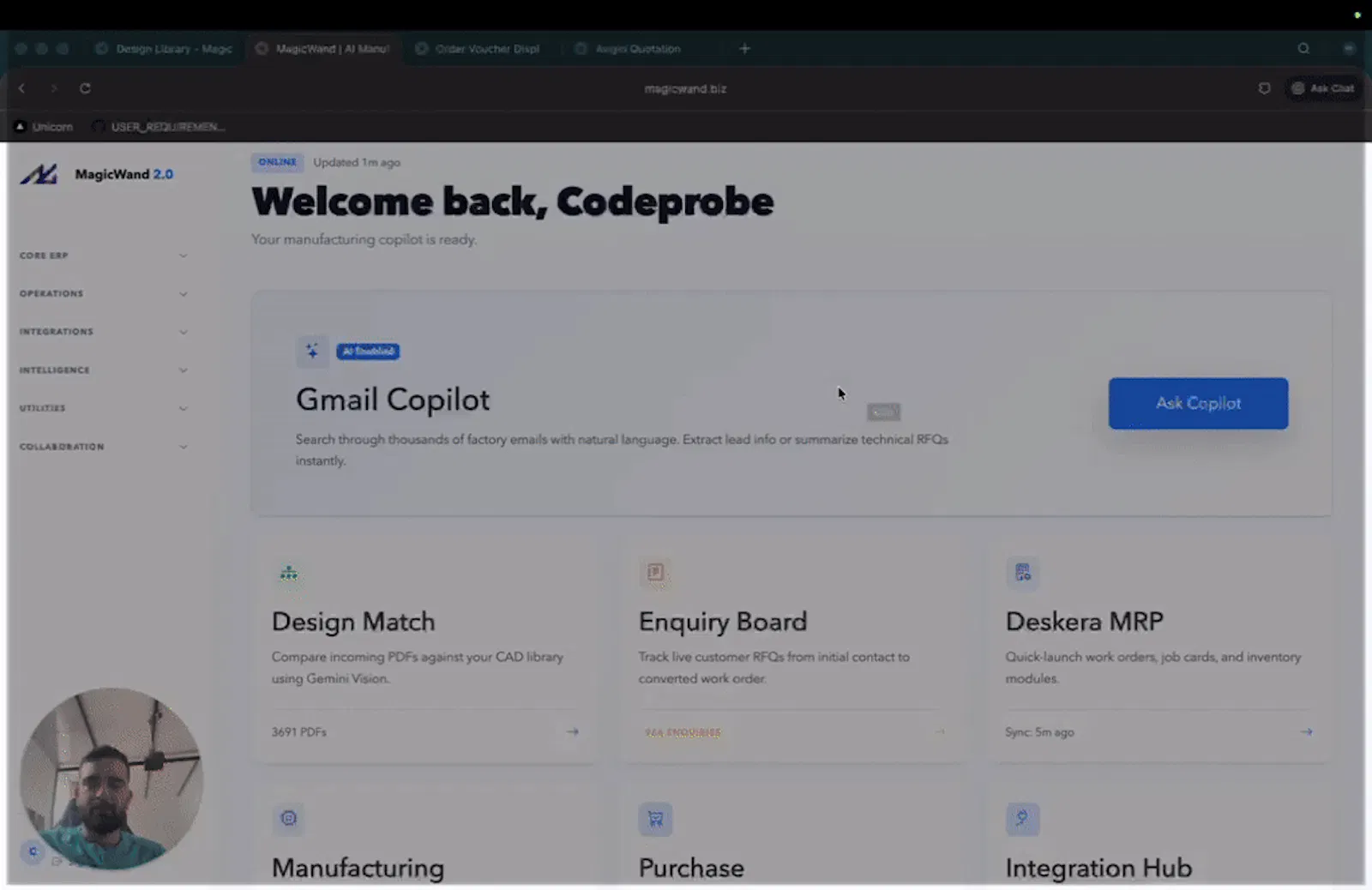Open the Design Match heading

pos(353,622)
